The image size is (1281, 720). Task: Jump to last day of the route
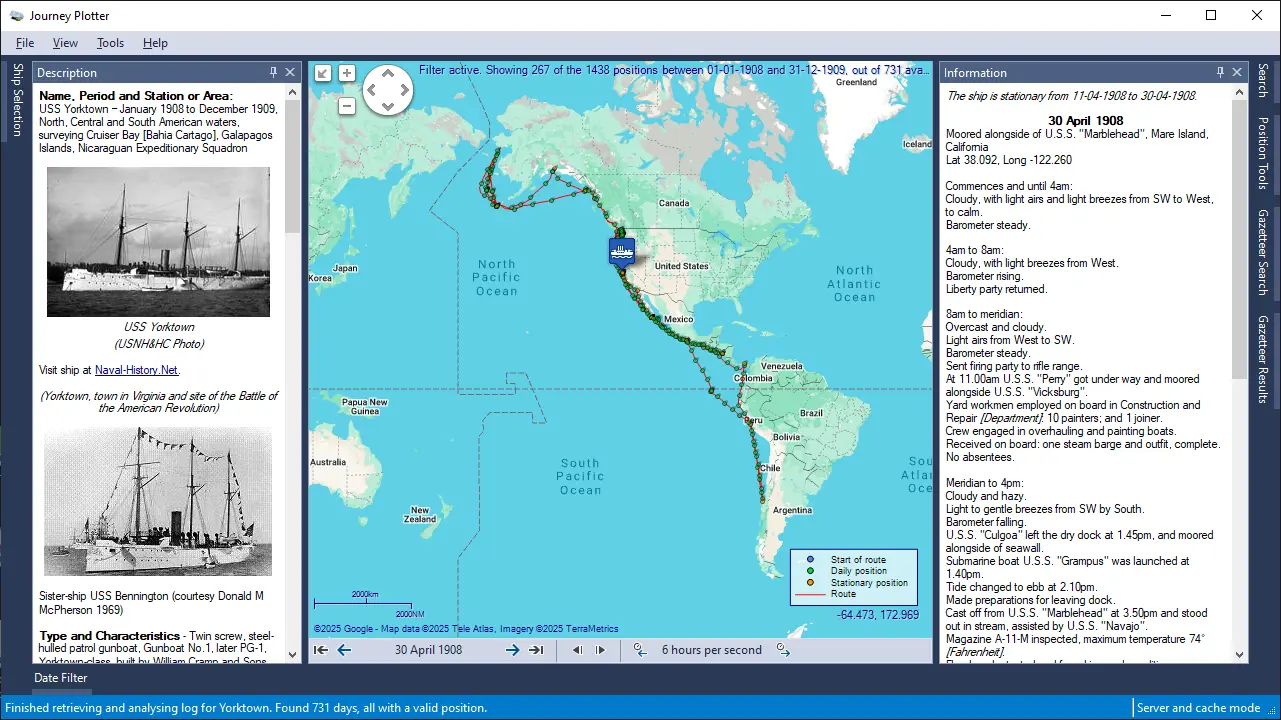536,650
